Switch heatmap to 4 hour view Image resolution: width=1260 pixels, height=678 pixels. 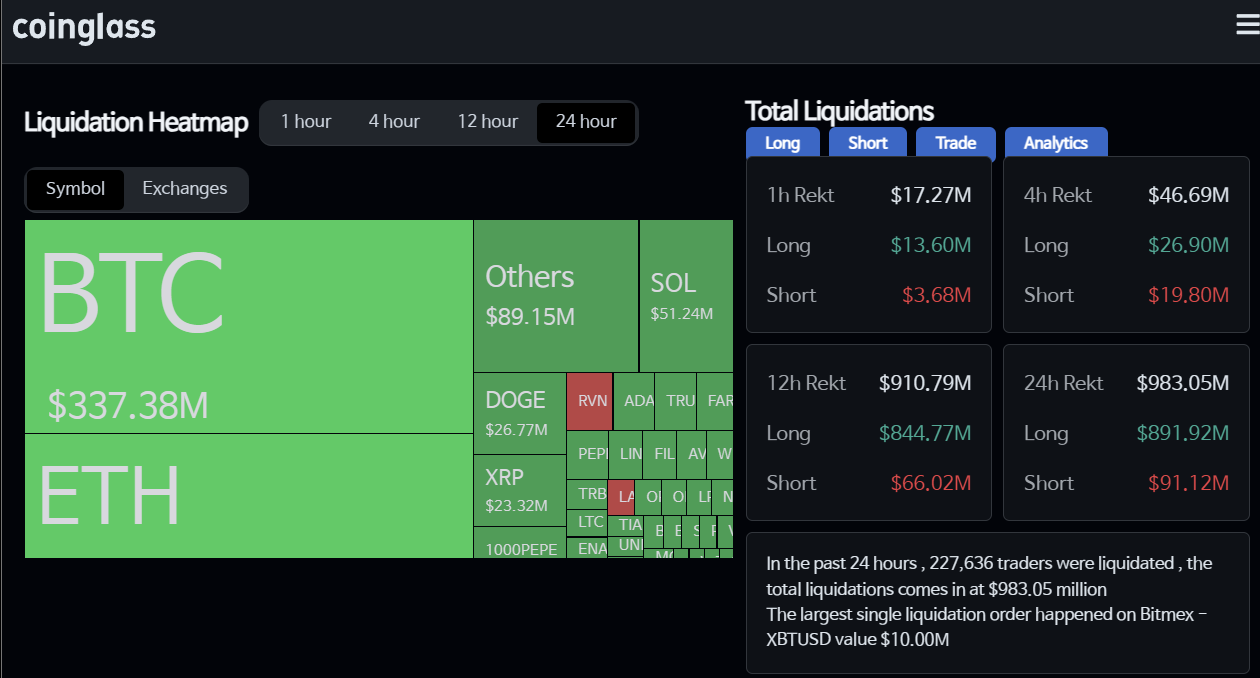tap(394, 122)
